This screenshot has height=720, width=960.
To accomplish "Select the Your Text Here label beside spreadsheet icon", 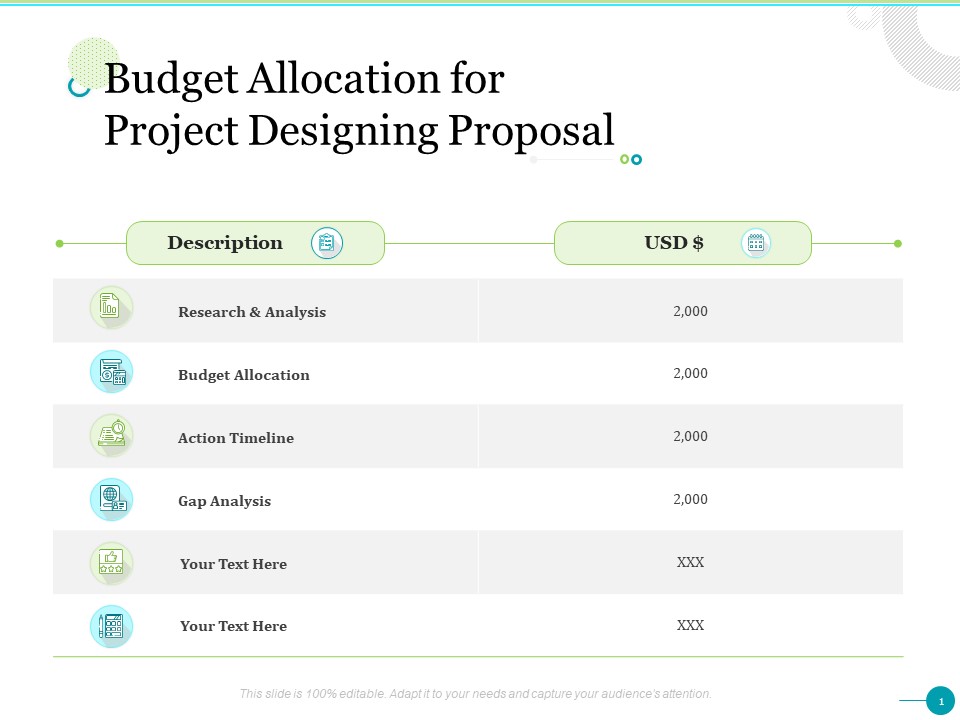I will 233,626.
